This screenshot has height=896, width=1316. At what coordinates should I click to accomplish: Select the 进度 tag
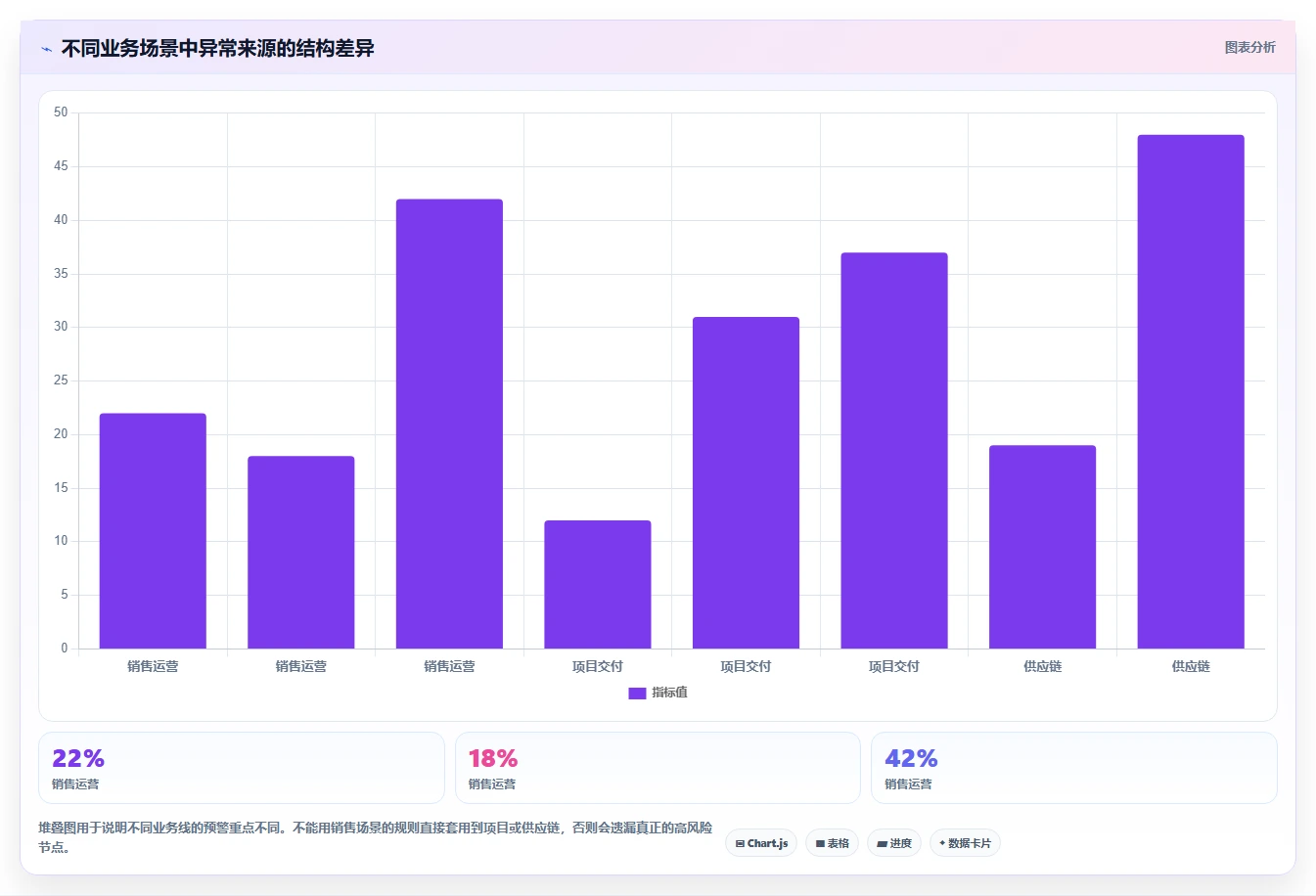click(x=894, y=843)
